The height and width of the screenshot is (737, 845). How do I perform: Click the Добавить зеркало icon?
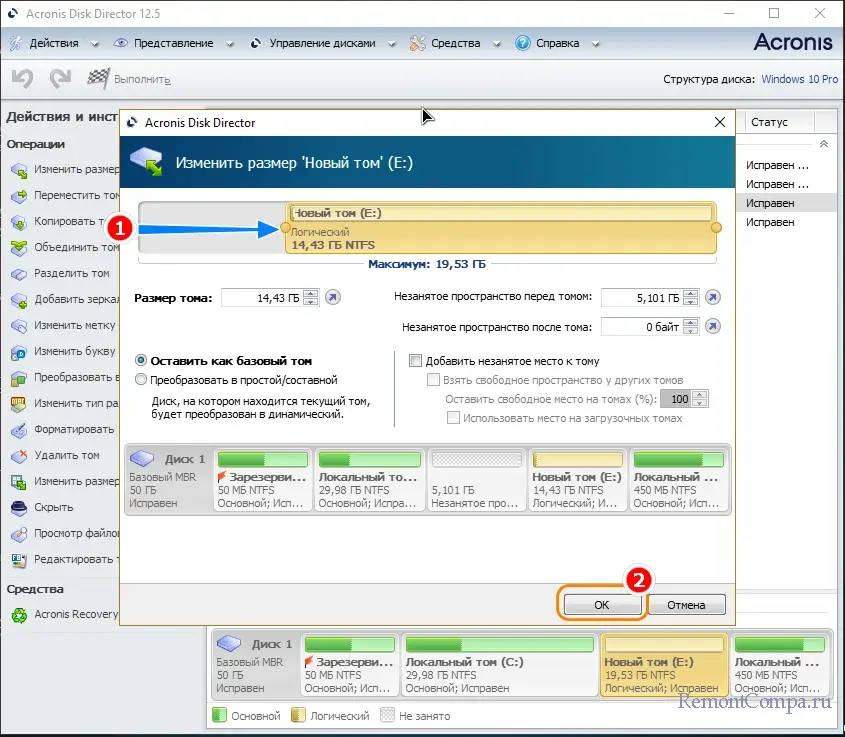pyautogui.click(x=19, y=300)
